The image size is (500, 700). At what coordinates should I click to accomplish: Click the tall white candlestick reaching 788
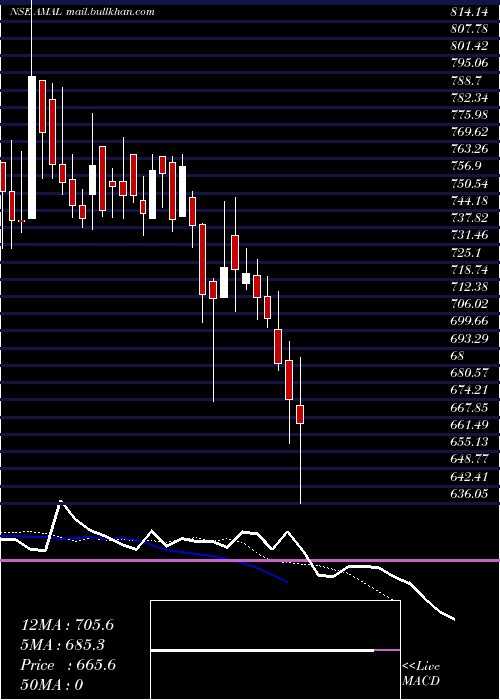point(32,147)
